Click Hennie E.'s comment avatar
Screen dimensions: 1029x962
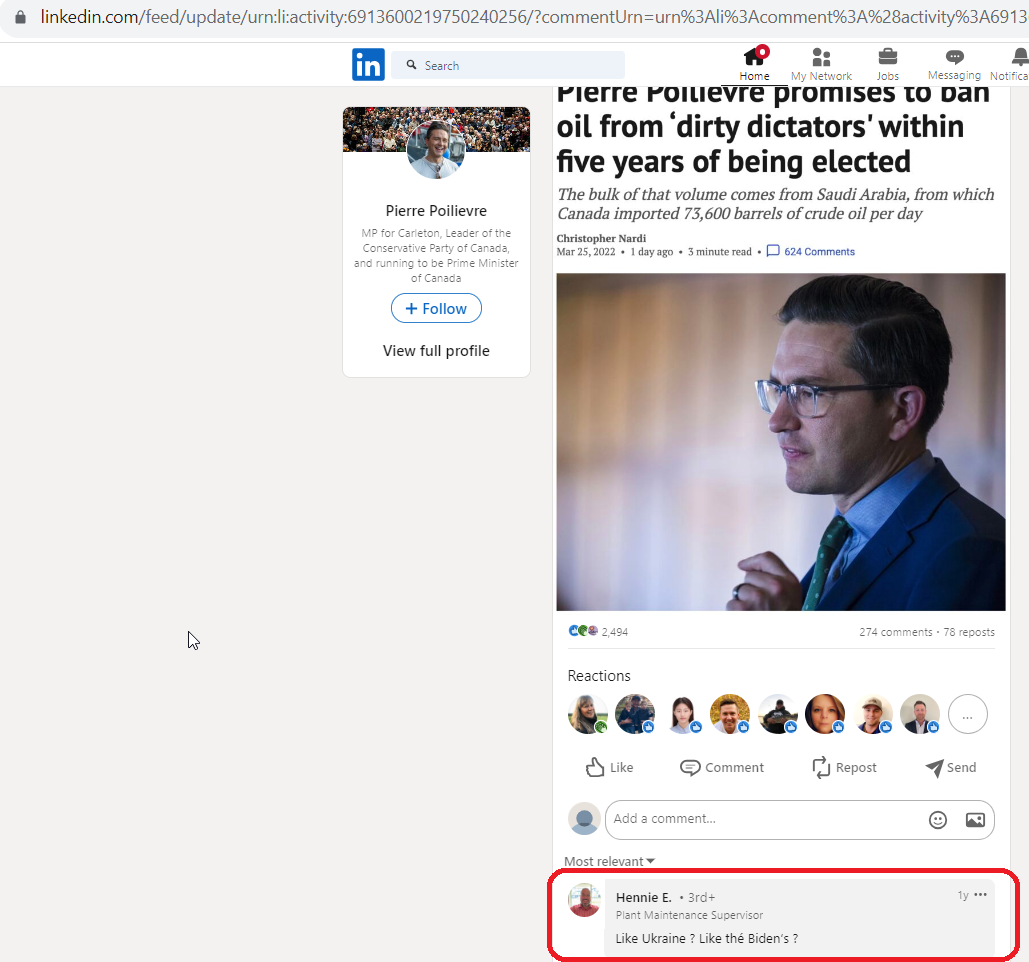[x=584, y=900]
